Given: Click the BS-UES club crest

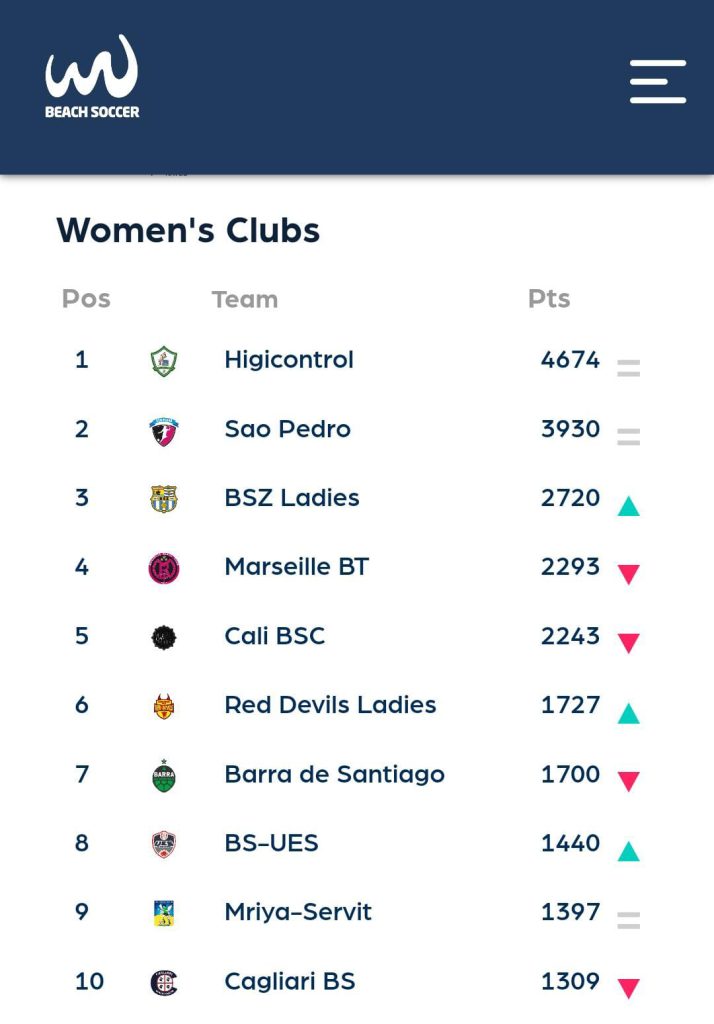Looking at the screenshot, I should 163,844.
